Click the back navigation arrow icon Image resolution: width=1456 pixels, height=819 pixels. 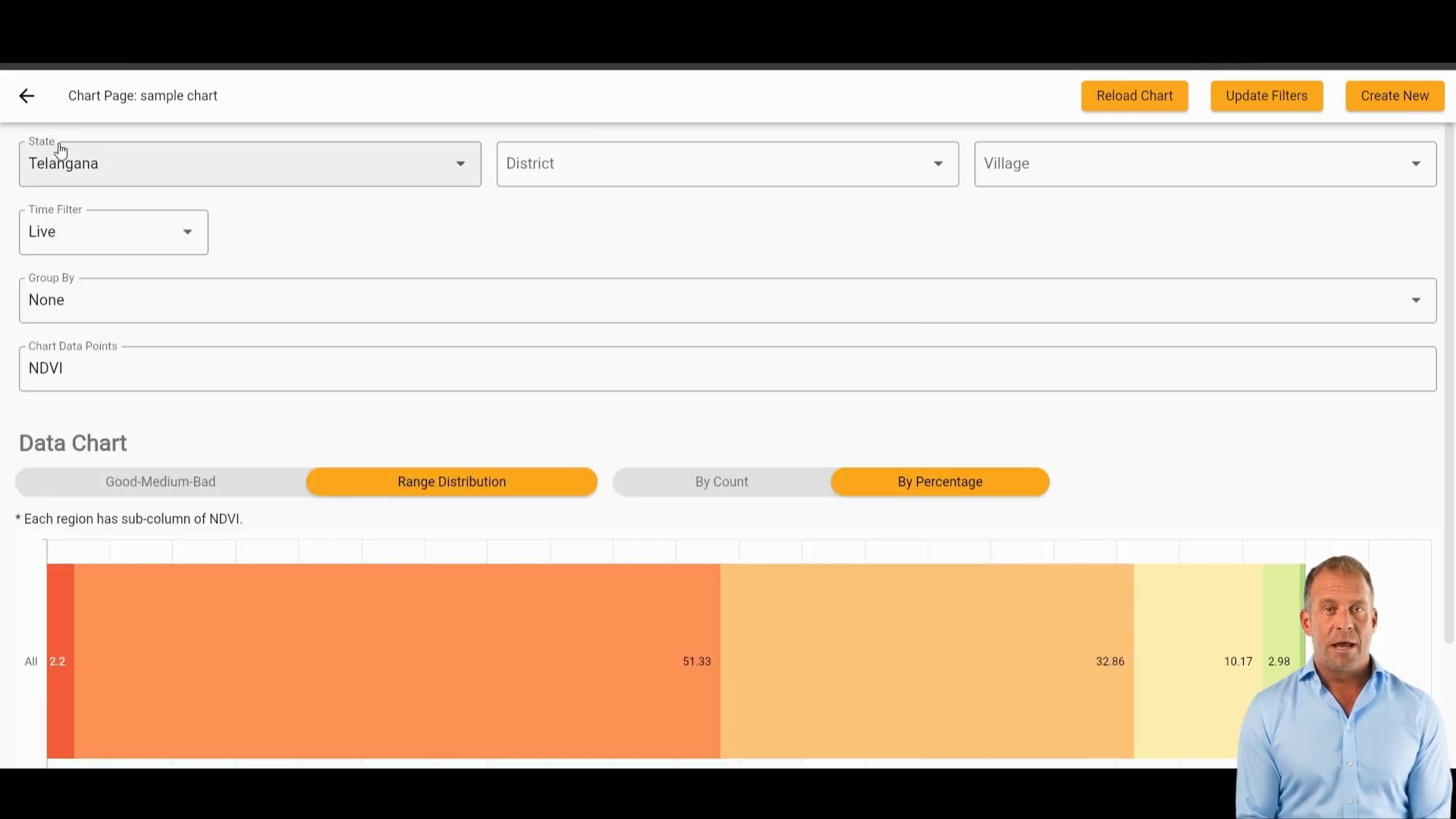[27, 95]
